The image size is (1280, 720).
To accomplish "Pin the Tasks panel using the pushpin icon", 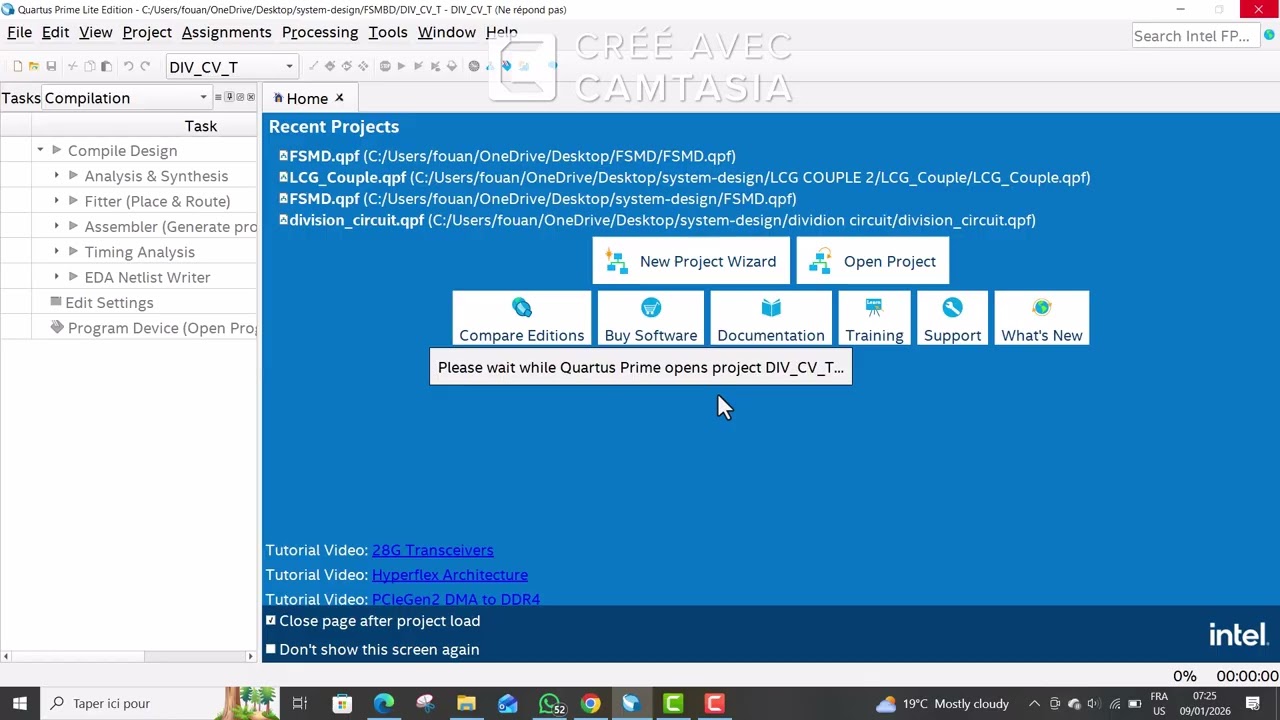I will click(x=229, y=97).
